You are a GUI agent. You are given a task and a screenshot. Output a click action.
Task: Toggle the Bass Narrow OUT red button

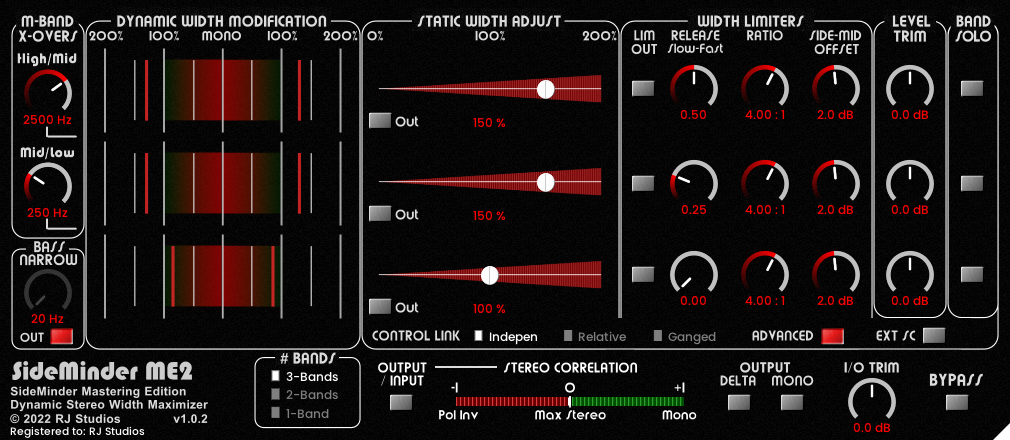(62, 336)
